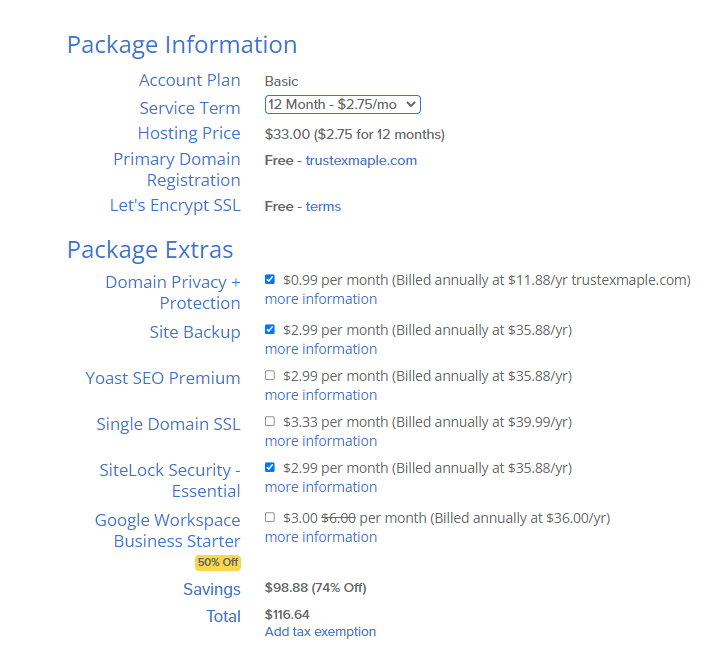Enable Single Domain SSL checkbox

tap(270, 422)
